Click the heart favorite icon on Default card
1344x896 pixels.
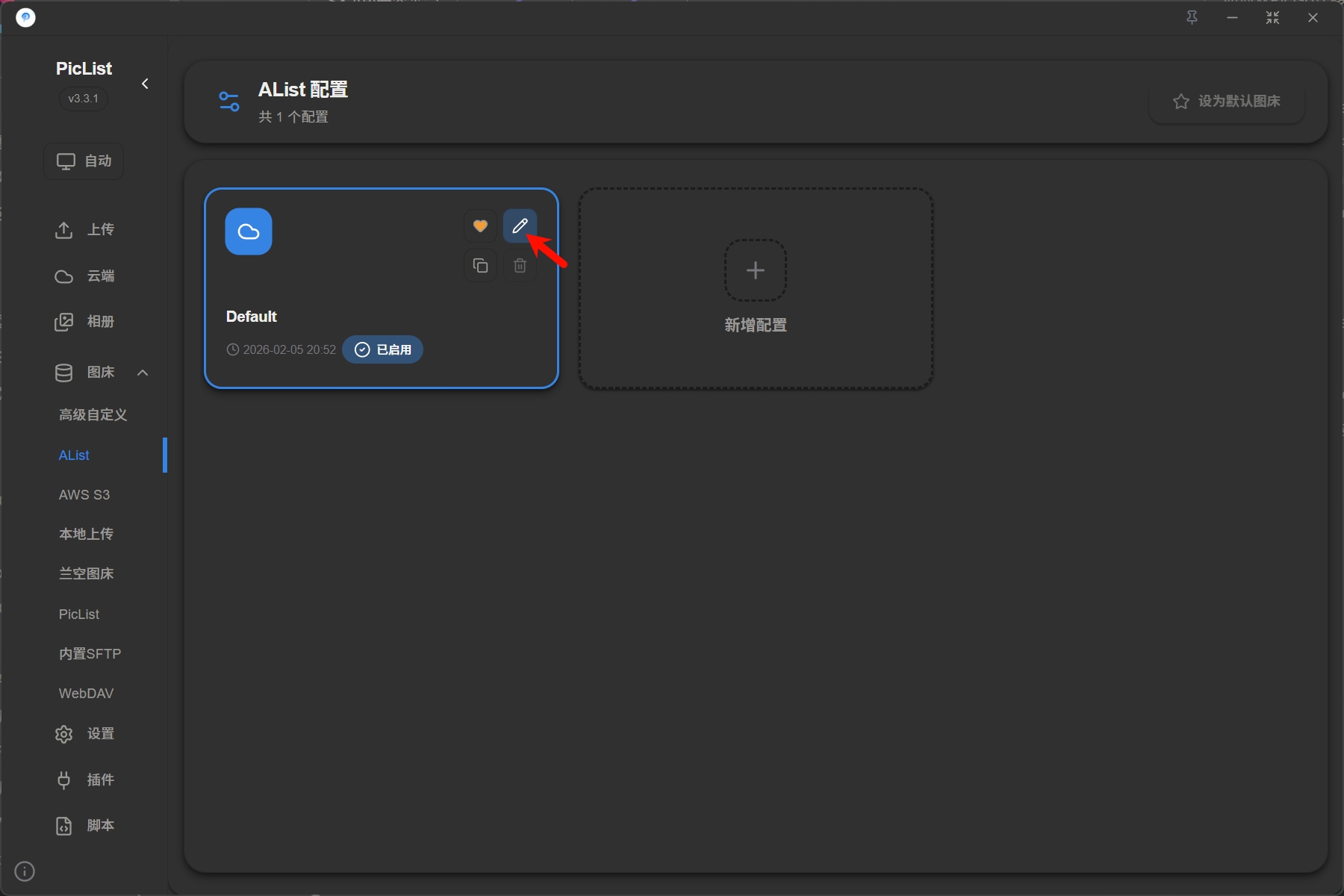pos(480,225)
